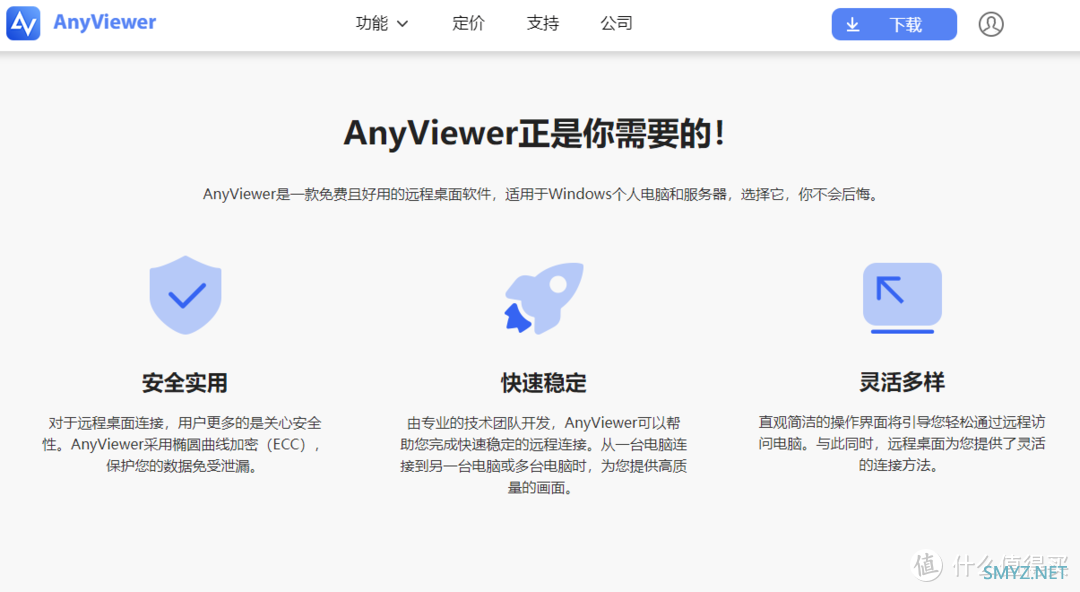Select the 灵活多样 heading

pos(902,382)
